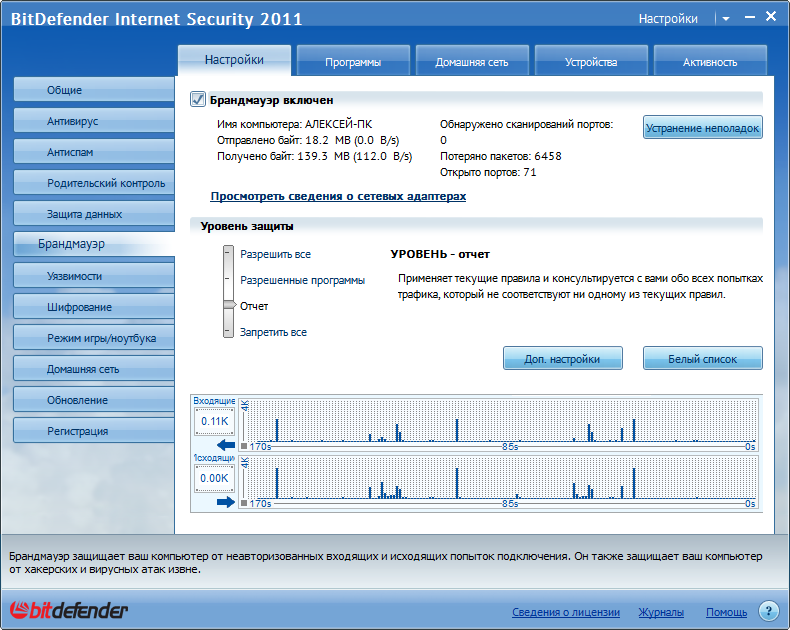Open the Антивирус section
The image size is (790, 630).
[94, 121]
